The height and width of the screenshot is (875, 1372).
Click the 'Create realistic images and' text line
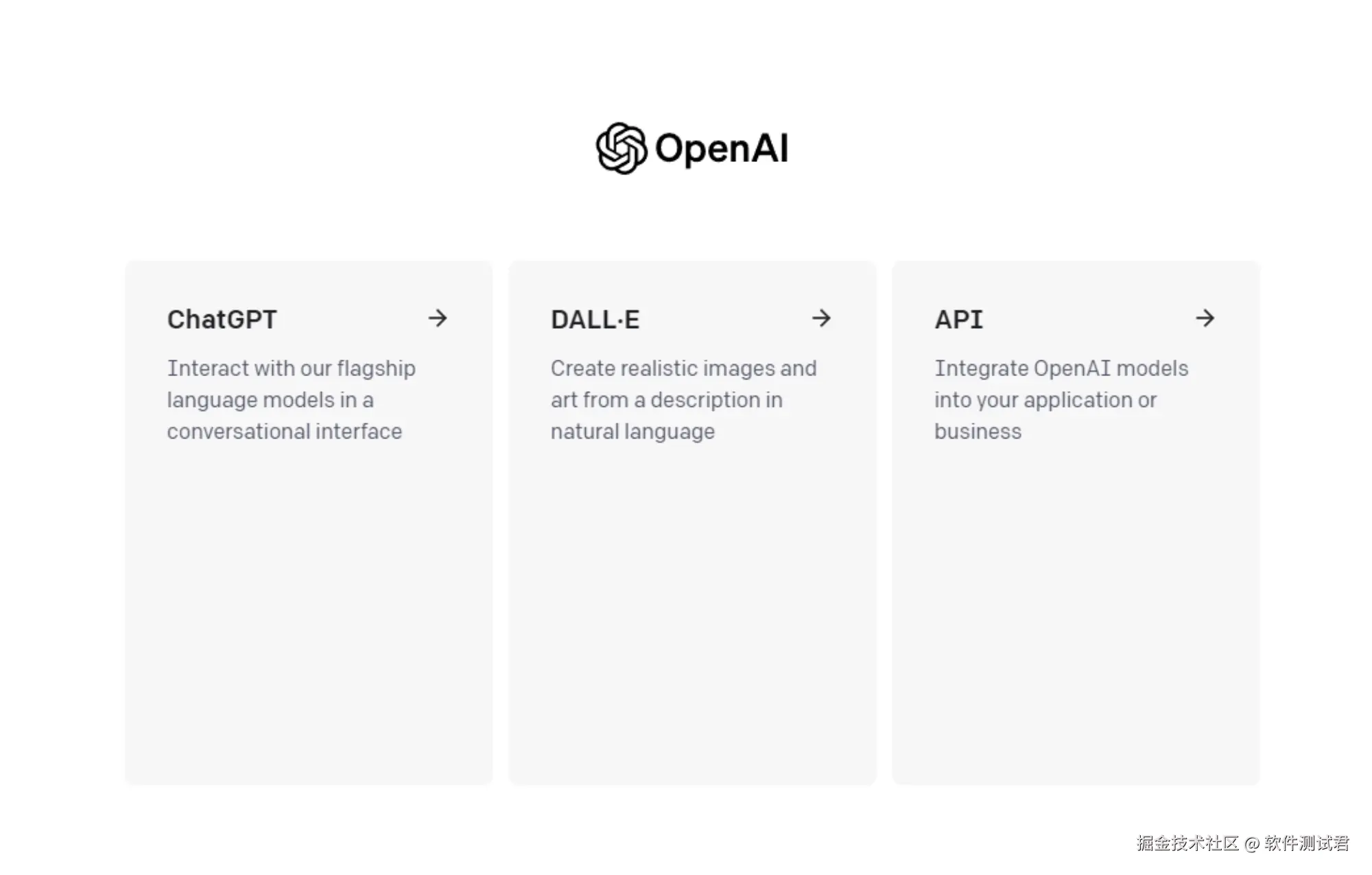[683, 369]
